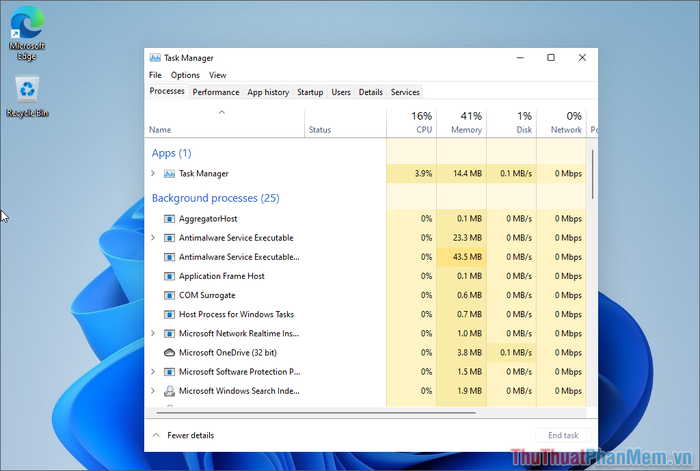The width and height of the screenshot is (700, 471).
Task: Click the 3.9% CPU cell
Action: click(x=411, y=174)
